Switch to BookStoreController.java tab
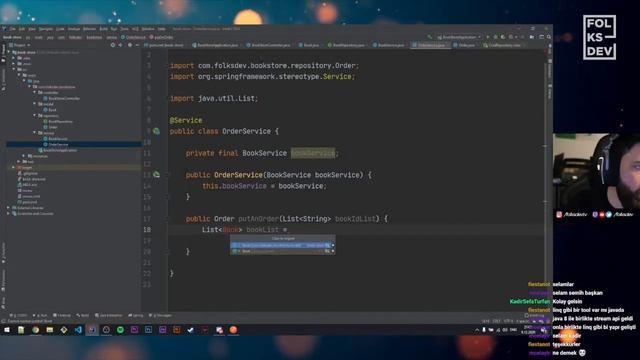640x360 pixels. click(x=268, y=45)
